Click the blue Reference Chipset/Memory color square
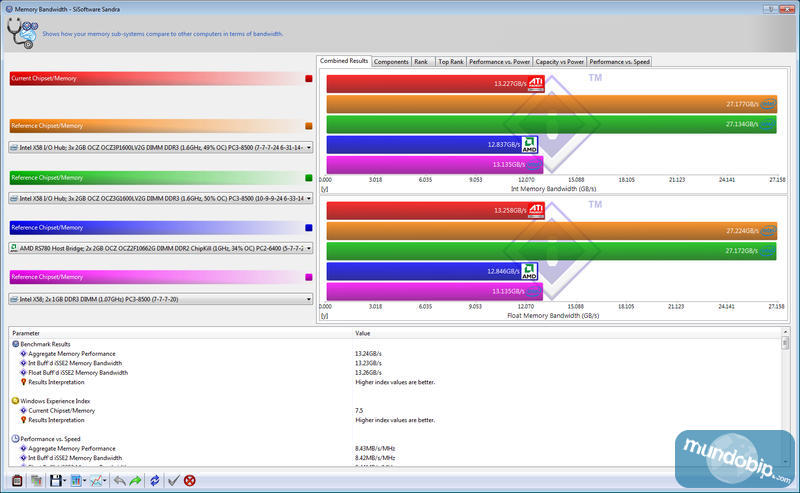 [x=309, y=228]
